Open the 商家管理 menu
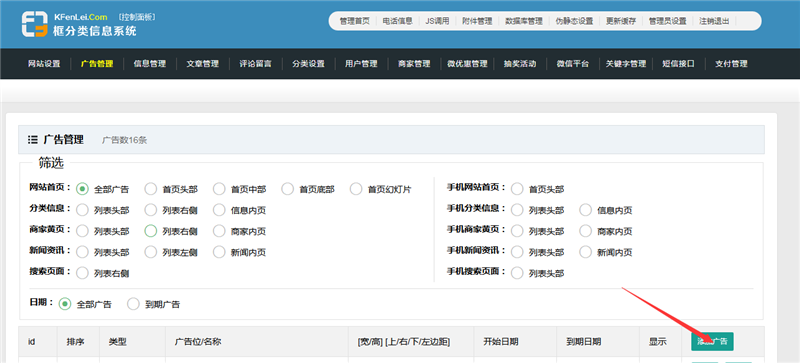 [x=414, y=64]
